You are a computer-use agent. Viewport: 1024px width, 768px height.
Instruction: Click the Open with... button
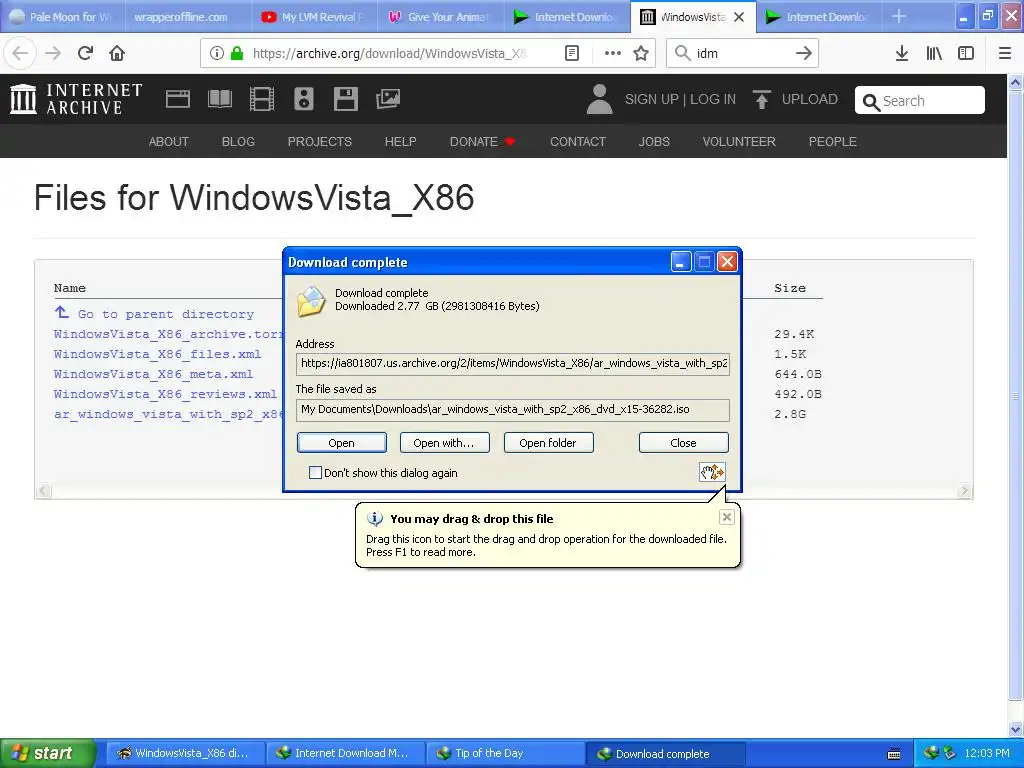point(444,443)
